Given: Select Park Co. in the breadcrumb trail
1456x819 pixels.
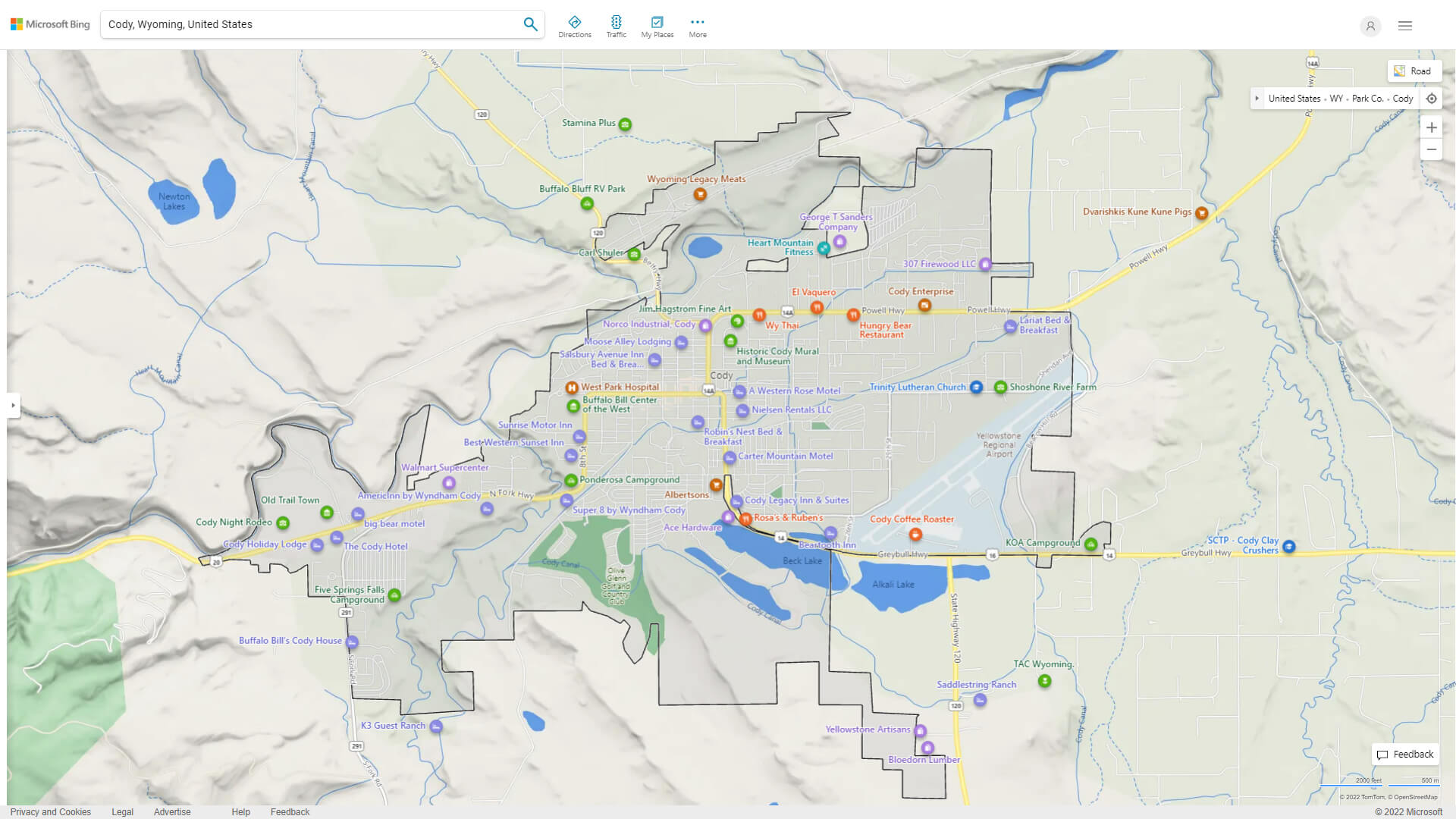Looking at the screenshot, I should click(1367, 99).
